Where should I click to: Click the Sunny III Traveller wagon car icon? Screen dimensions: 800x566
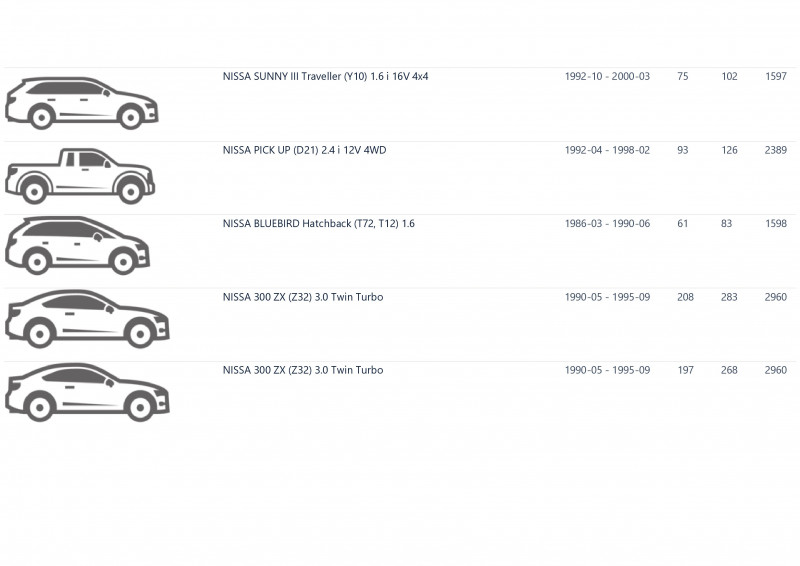82,103
